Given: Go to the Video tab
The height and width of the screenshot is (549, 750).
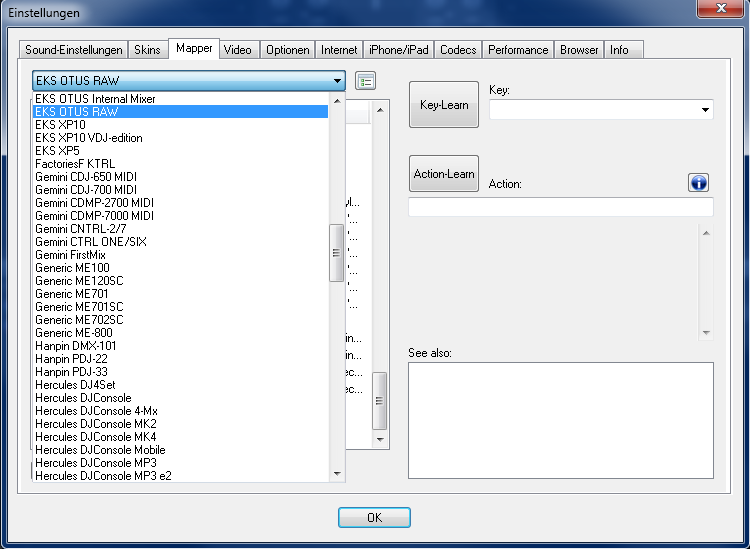Looking at the screenshot, I should tap(238, 50).
